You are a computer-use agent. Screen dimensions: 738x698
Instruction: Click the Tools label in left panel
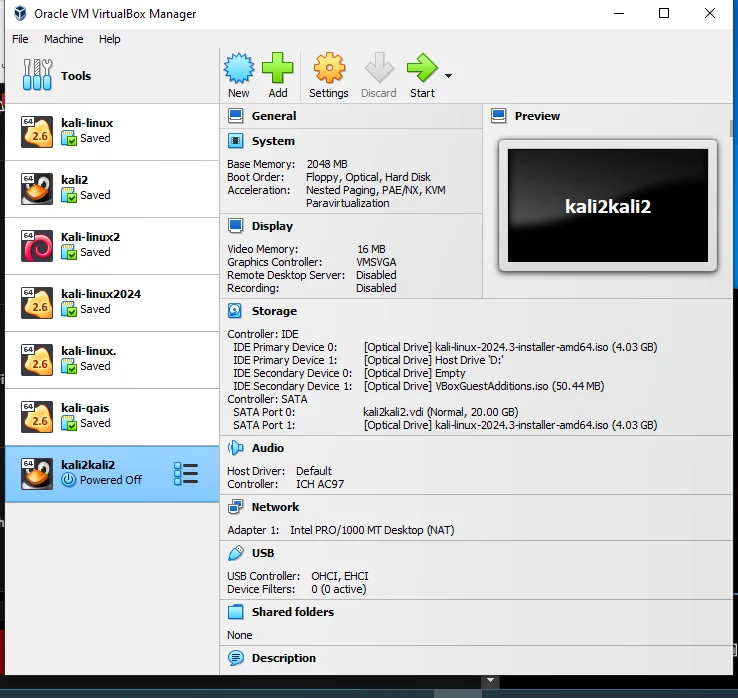tap(76, 76)
